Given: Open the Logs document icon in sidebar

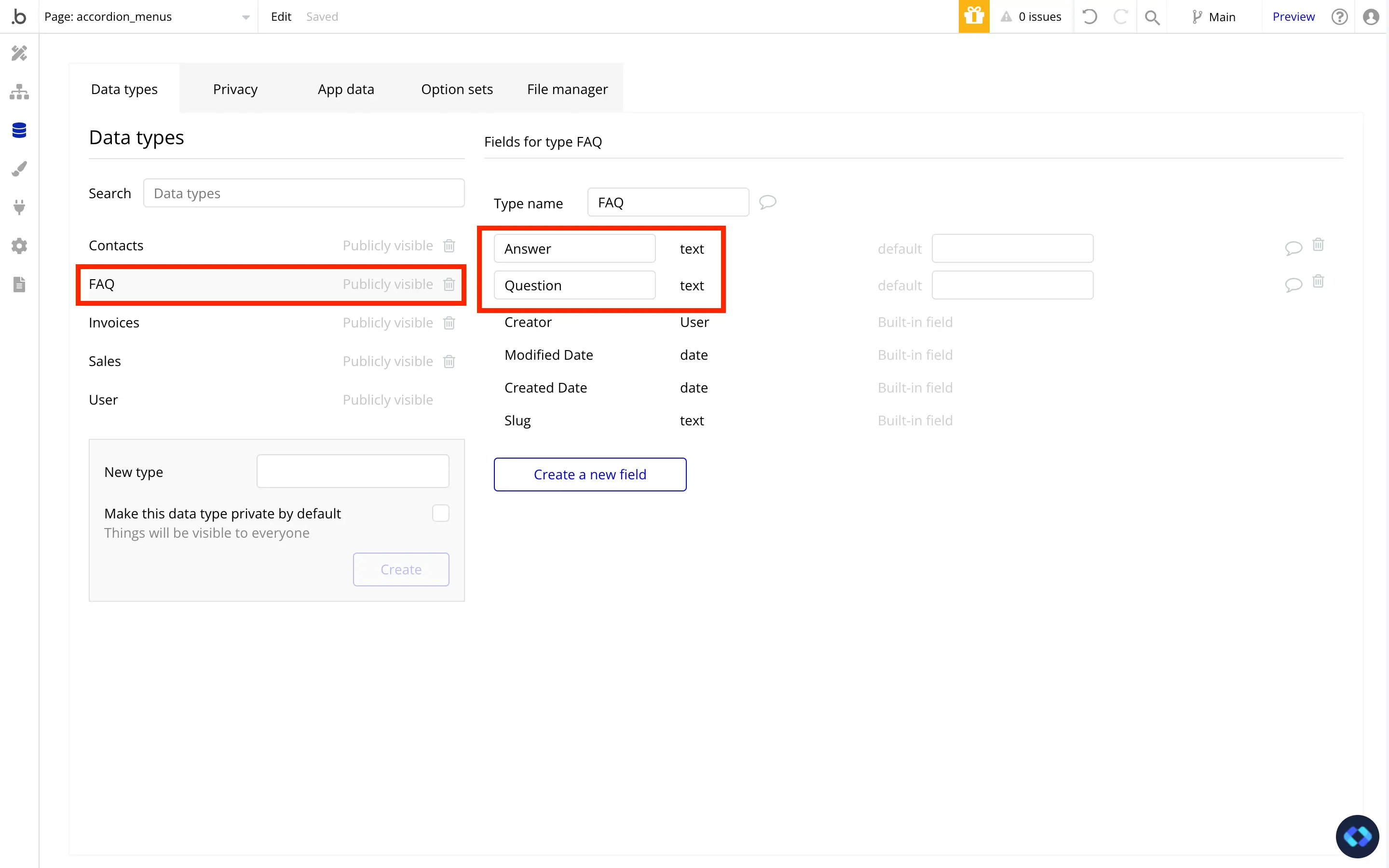Looking at the screenshot, I should pos(19,284).
